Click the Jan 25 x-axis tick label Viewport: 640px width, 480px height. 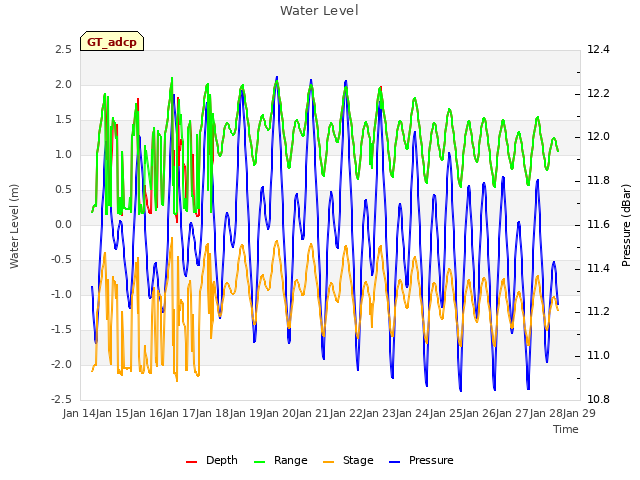tap(446, 413)
